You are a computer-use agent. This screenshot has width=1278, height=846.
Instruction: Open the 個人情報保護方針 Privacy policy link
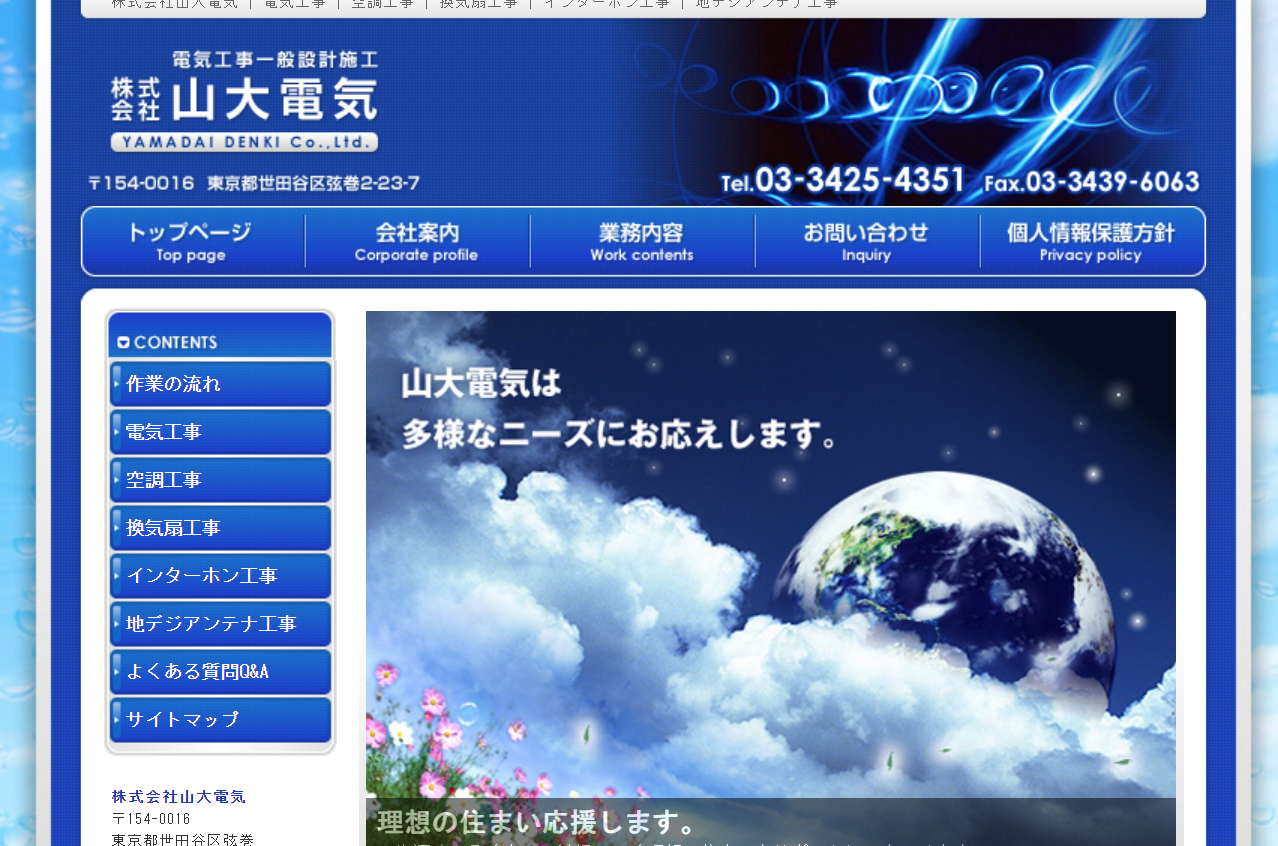coord(1091,241)
